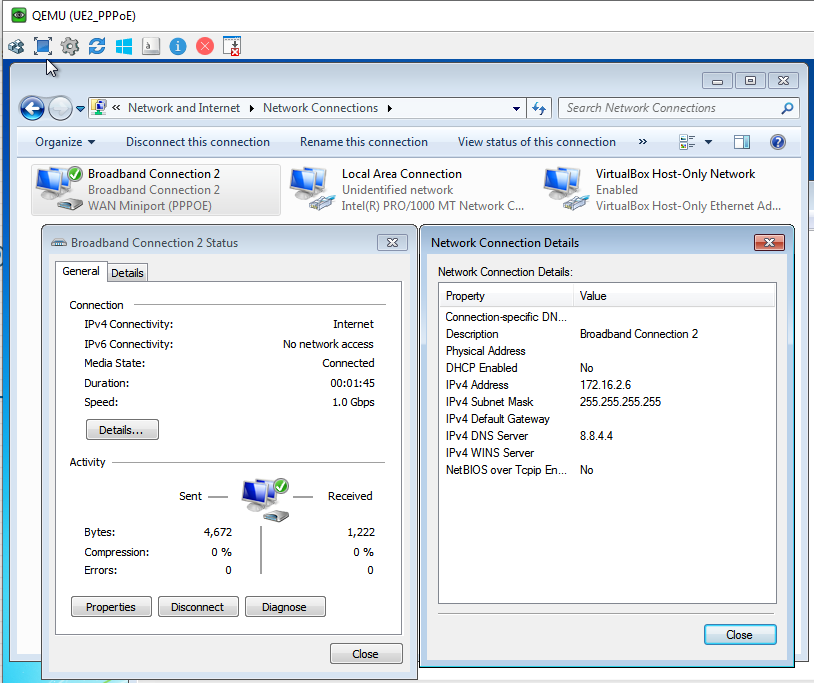This screenshot has height=683, width=814.
Task: Navigate back using the back arrow
Action: point(32,108)
